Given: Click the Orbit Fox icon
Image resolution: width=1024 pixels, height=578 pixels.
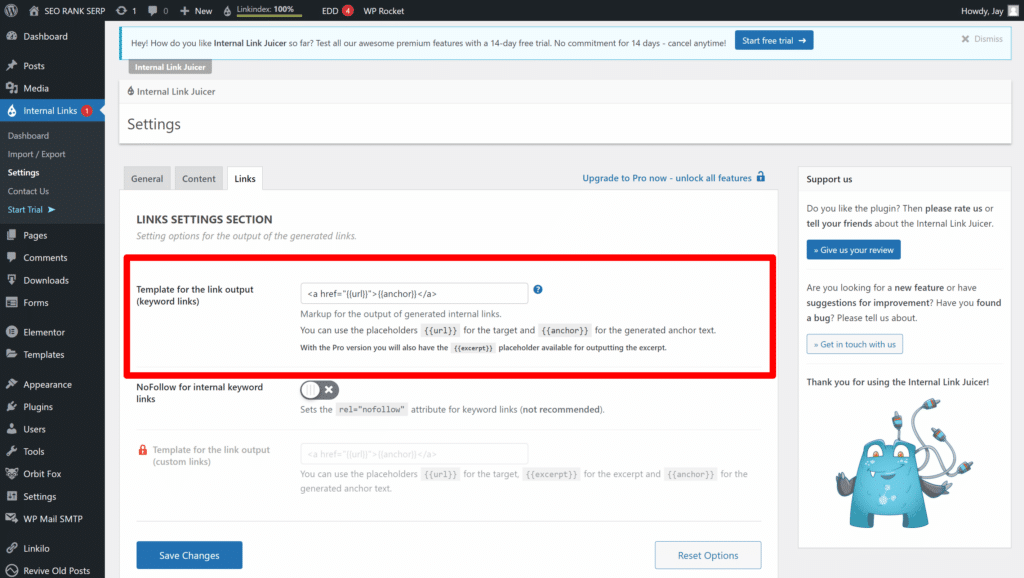Looking at the screenshot, I should 12,474.
